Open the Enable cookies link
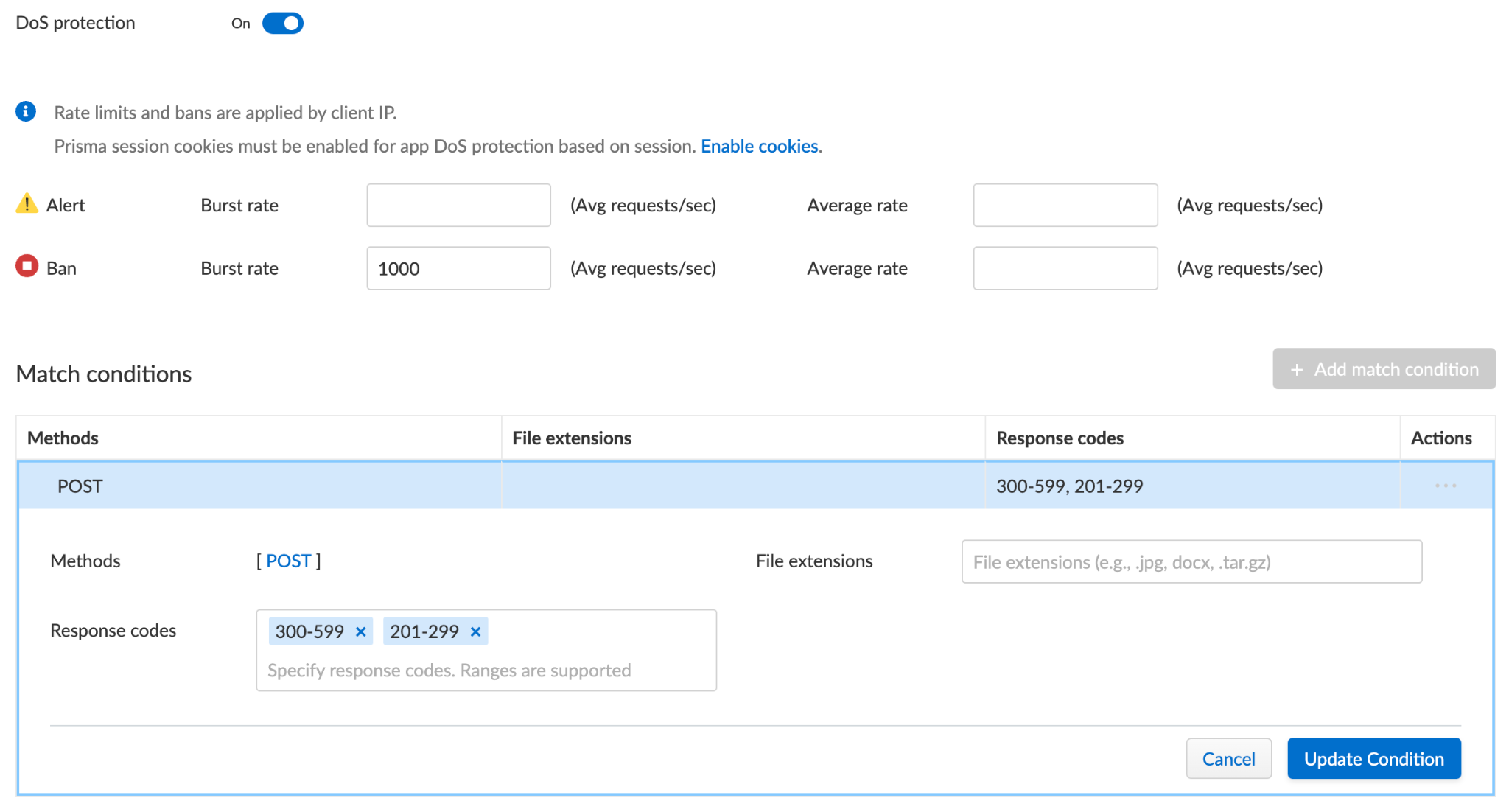The height and width of the screenshot is (812, 1509). pyautogui.click(x=759, y=146)
